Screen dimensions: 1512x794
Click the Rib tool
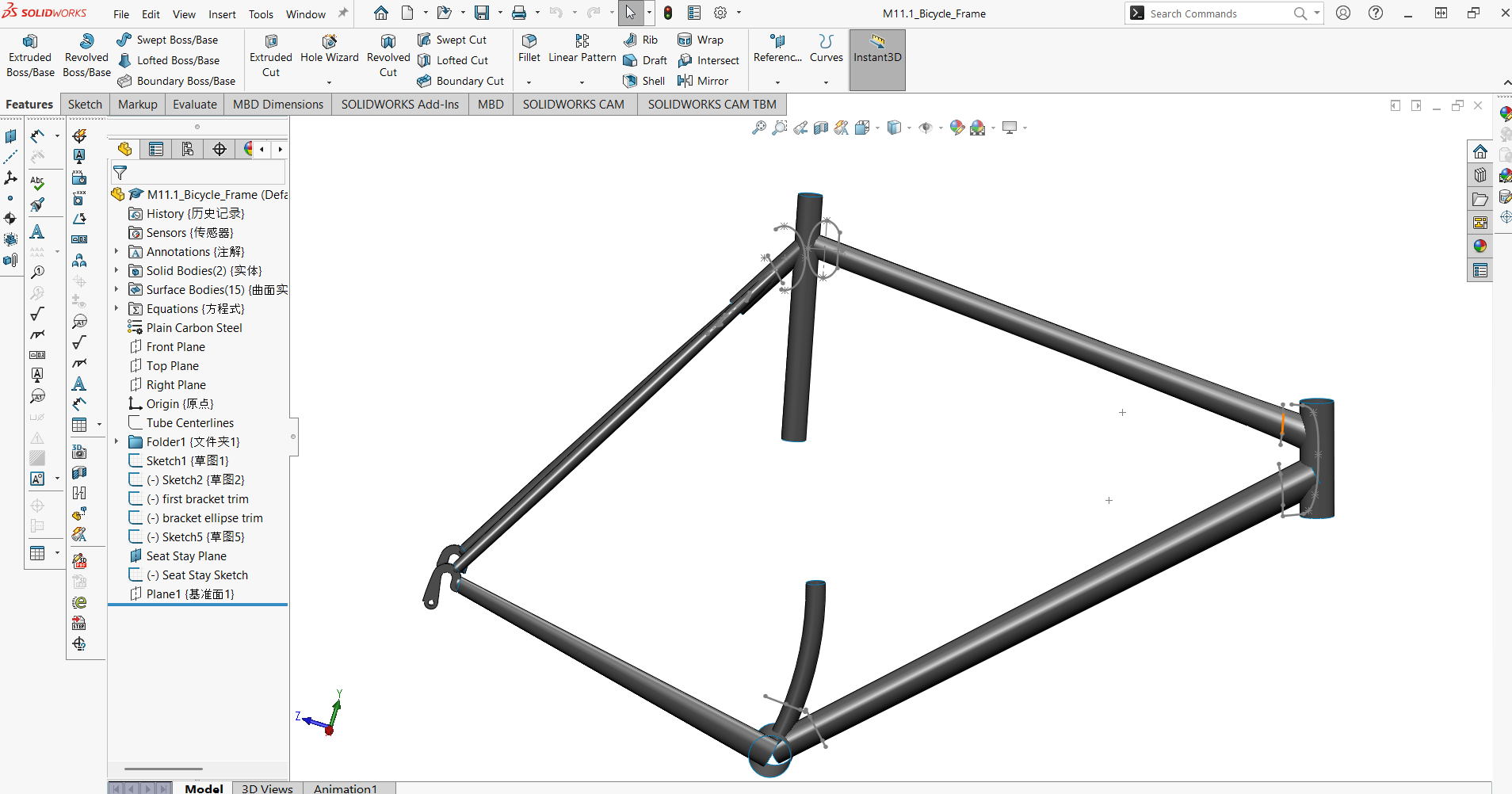pyautogui.click(x=640, y=40)
